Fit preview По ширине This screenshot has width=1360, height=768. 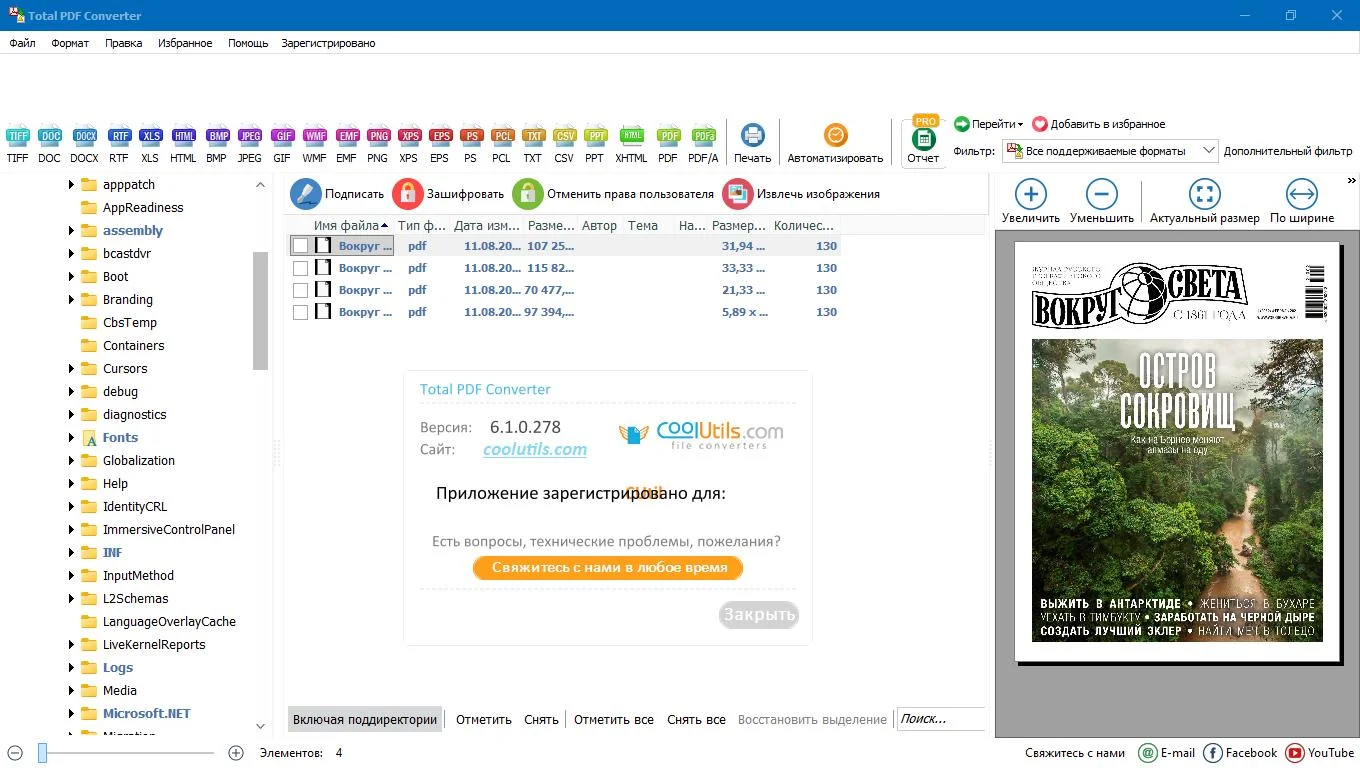[x=1302, y=201]
